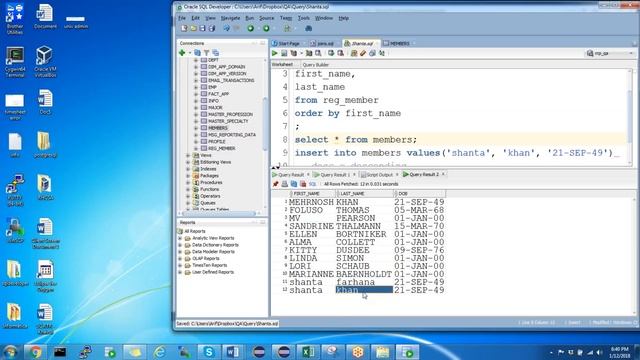Sort by the FIRST_NAME column header
Image resolution: width=640 pixels, height=360 pixels.
coord(312,193)
